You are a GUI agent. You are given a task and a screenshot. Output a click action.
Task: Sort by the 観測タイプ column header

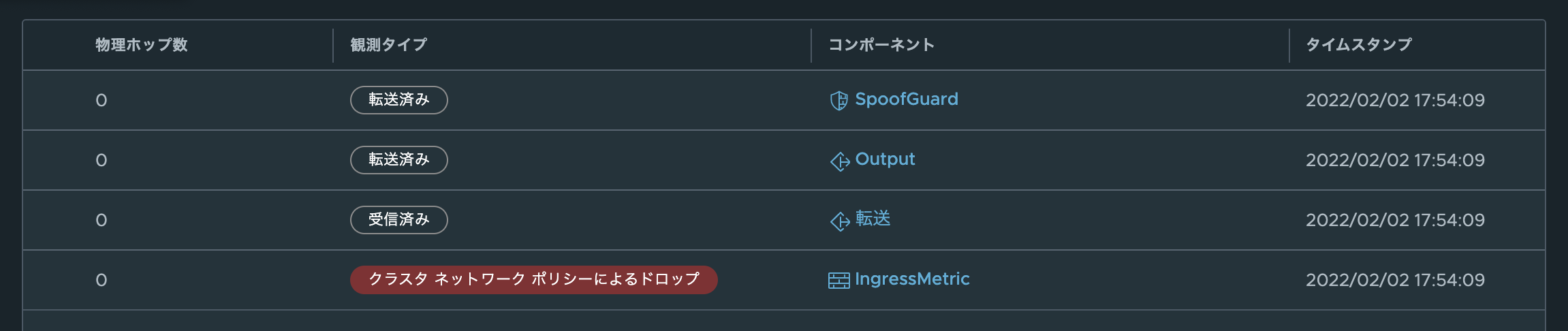388,45
